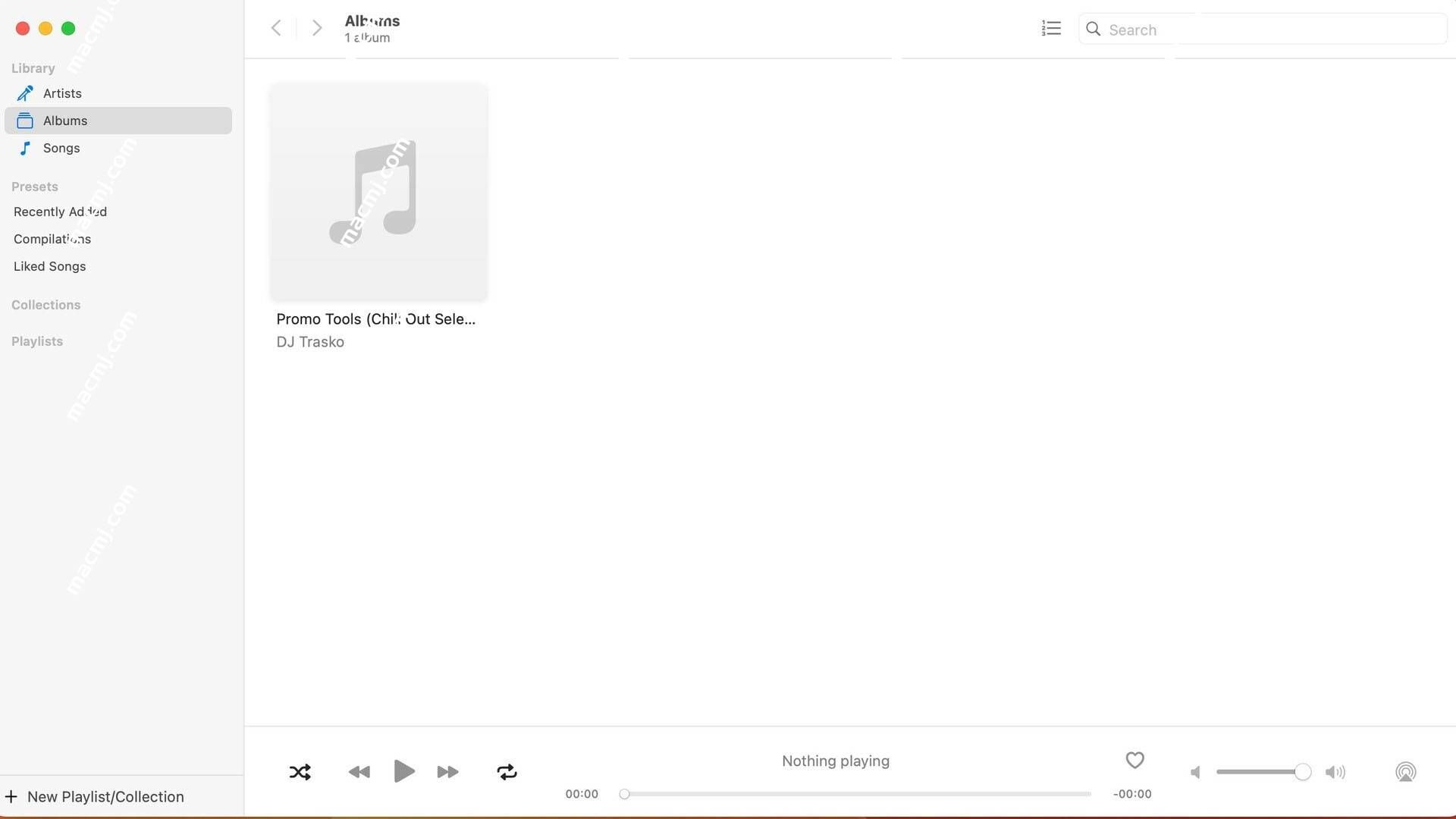Minimize the window with yellow button

point(45,28)
